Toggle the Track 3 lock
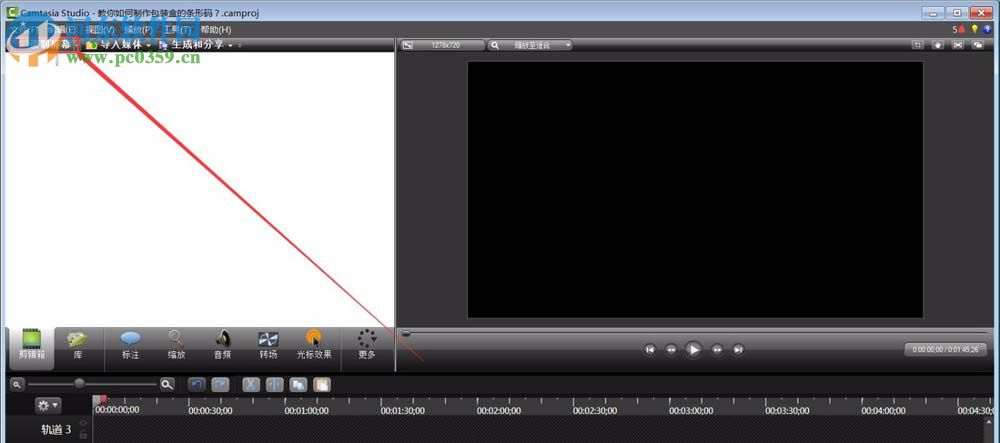 pos(83,435)
